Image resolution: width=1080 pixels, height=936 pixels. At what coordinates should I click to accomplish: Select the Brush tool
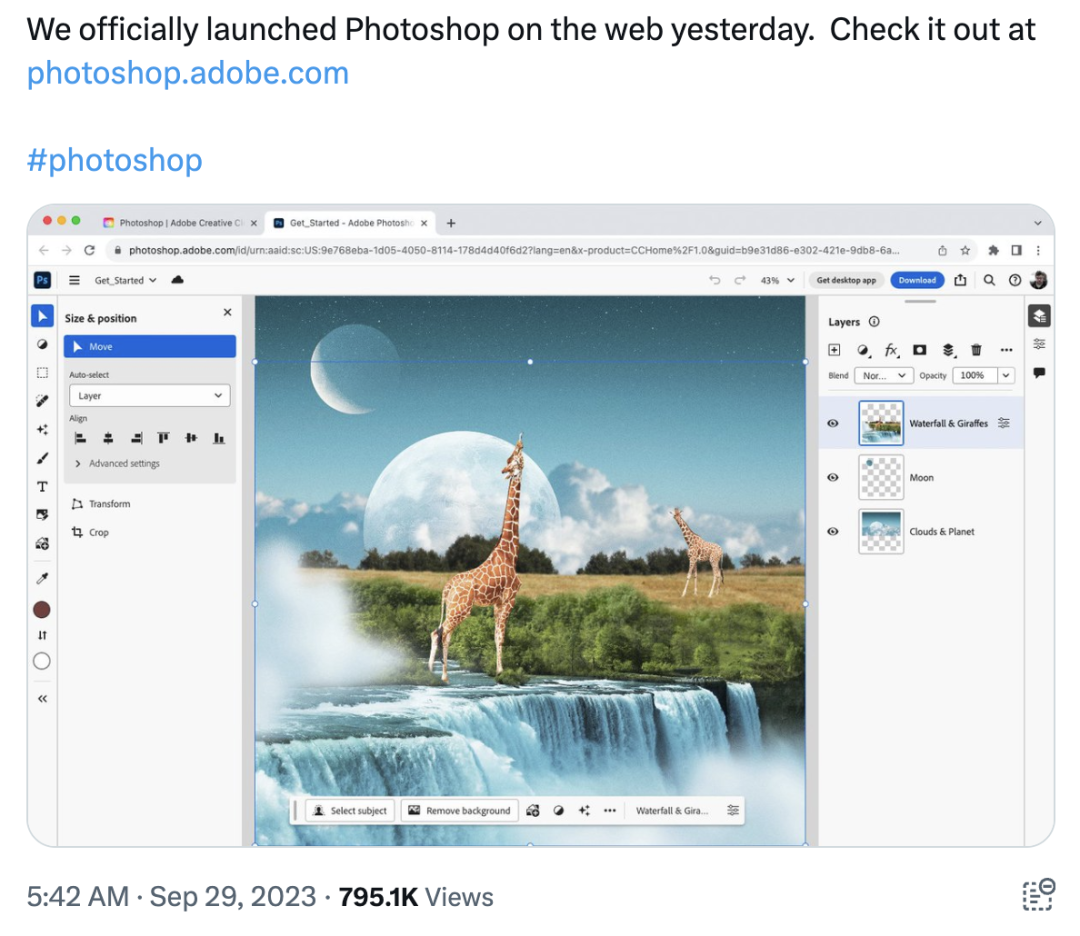click(42, 458)
